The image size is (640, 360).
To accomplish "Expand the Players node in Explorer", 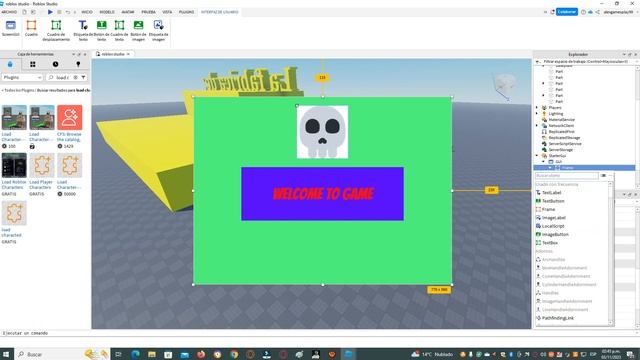I will coord(537,108).
